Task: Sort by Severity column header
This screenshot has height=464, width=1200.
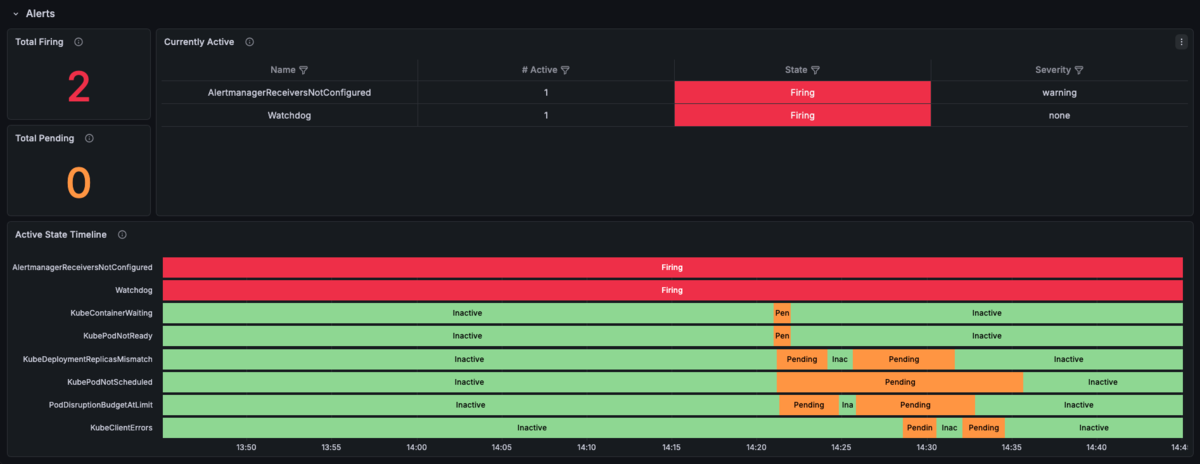Action: pyautogui.click(x=1053, y=70)
